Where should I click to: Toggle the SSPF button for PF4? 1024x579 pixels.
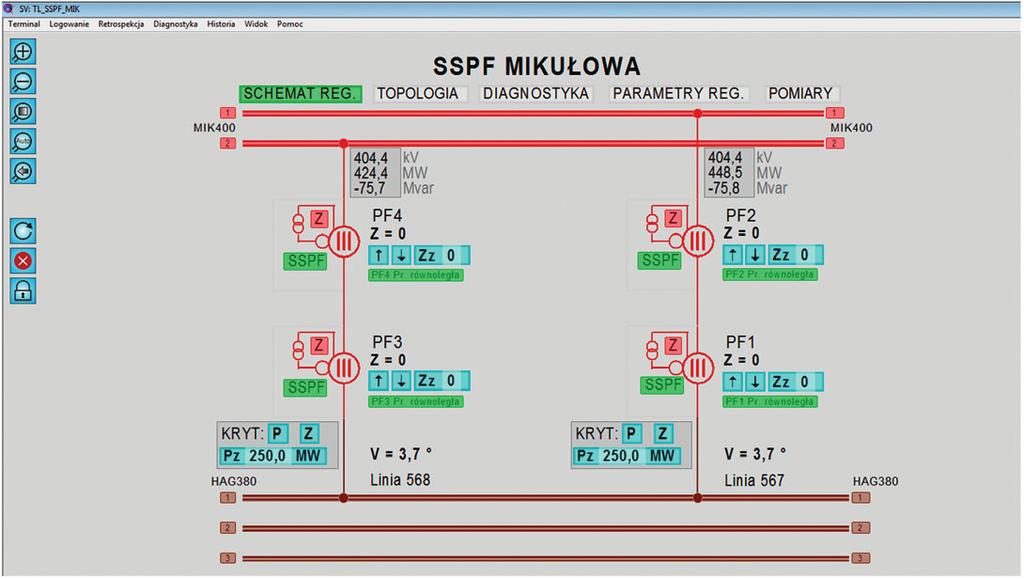pyautogui.click(x=305, y=261)
